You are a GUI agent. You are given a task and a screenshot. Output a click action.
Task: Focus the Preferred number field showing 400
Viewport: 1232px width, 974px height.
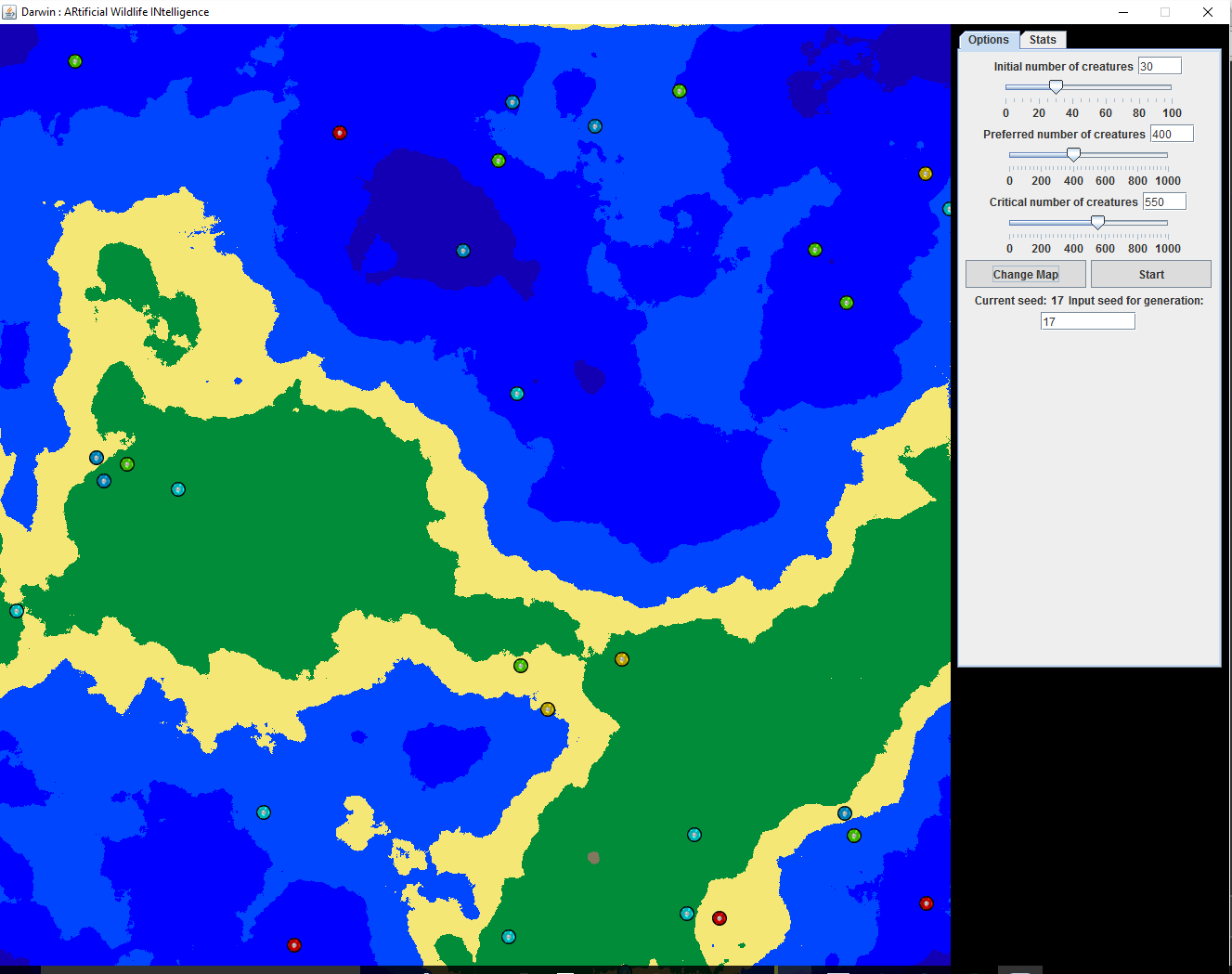pyautogui.click(x=1172, y=134)
